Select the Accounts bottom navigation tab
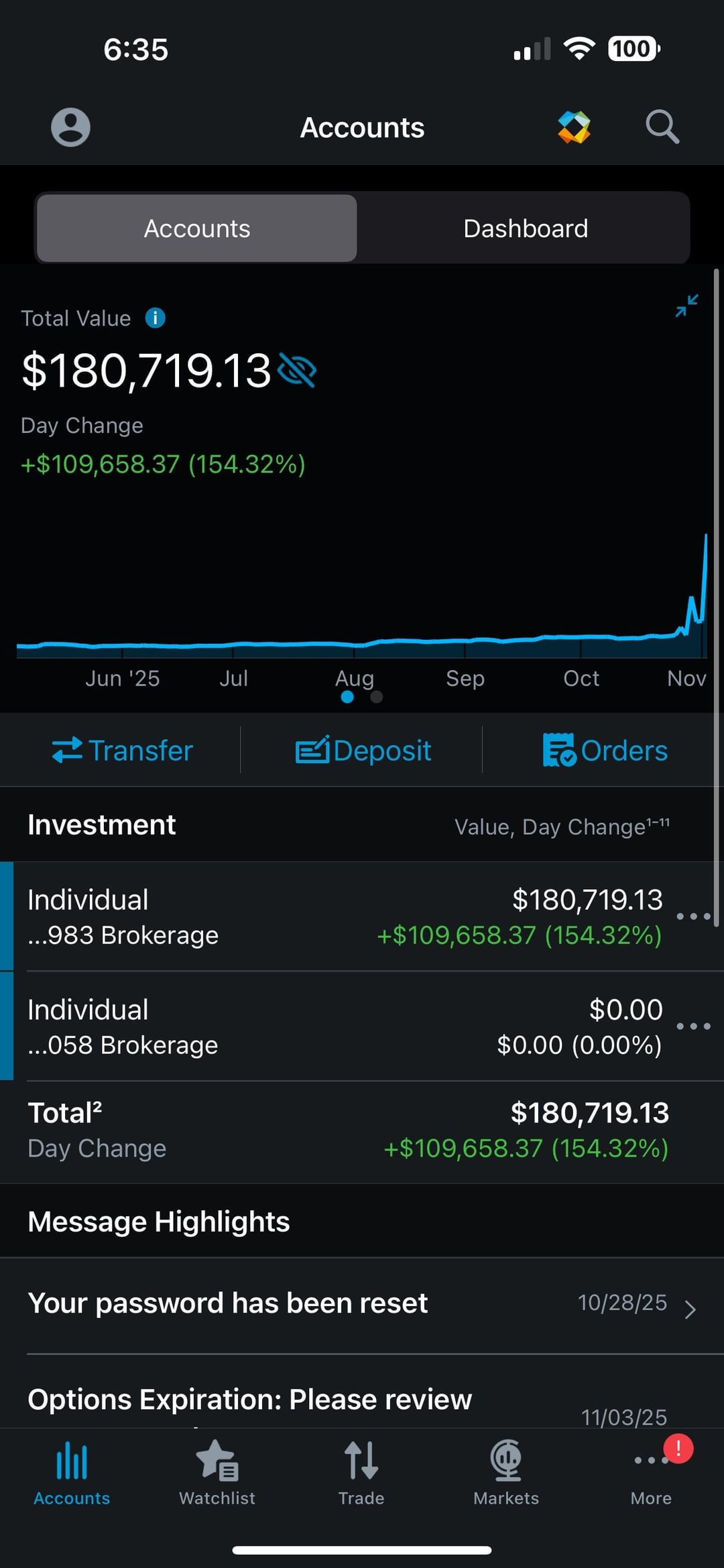 tap(72, 1472)
